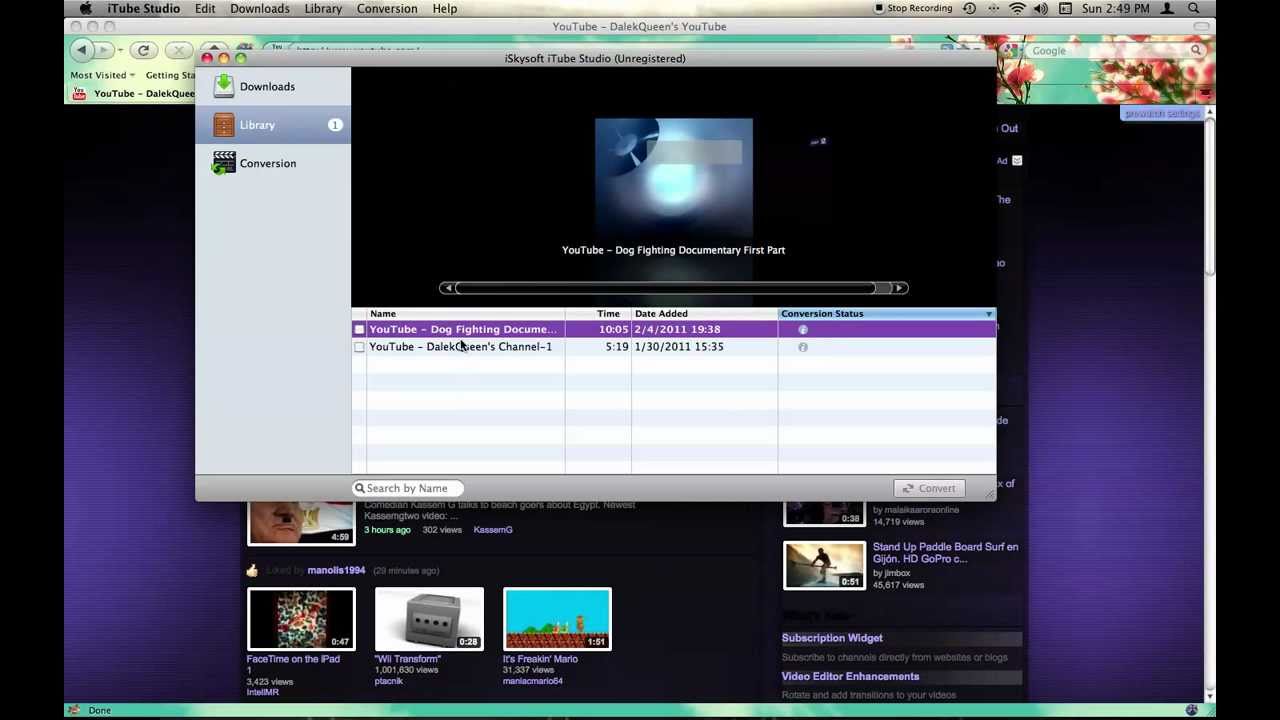Click status icon for DalekQueen's Channel-1 row
This screenshot has width=1280, height=720.
(803, 347)
